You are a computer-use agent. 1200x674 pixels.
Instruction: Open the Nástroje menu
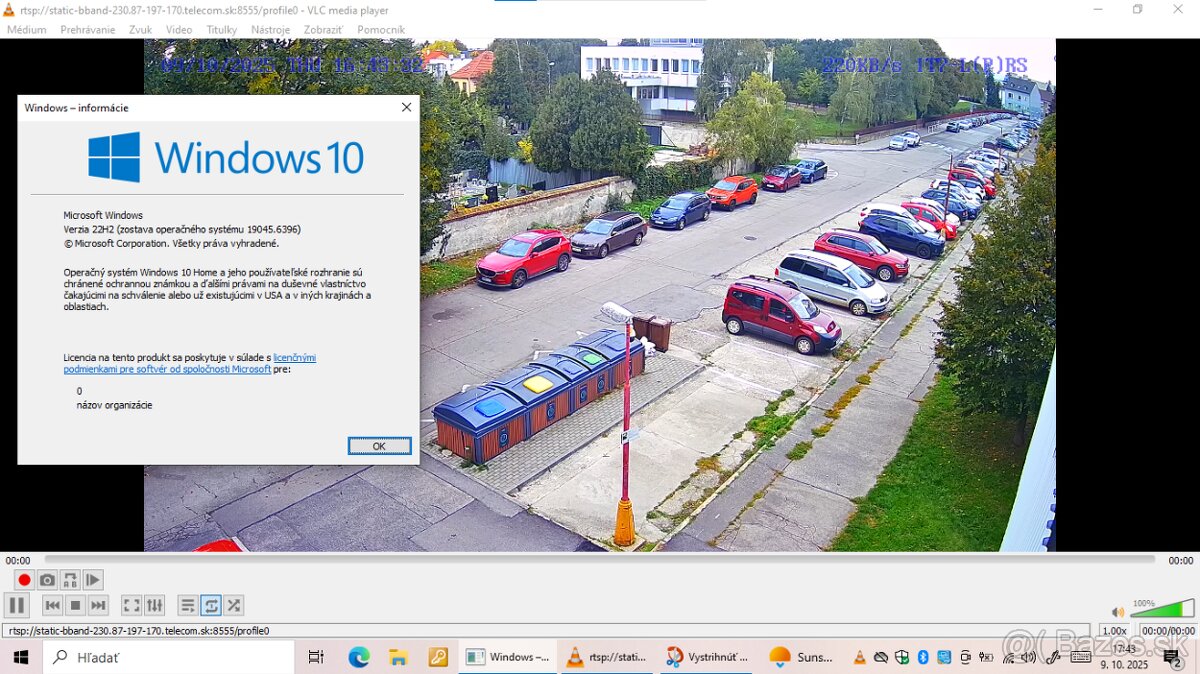(272, 29)
